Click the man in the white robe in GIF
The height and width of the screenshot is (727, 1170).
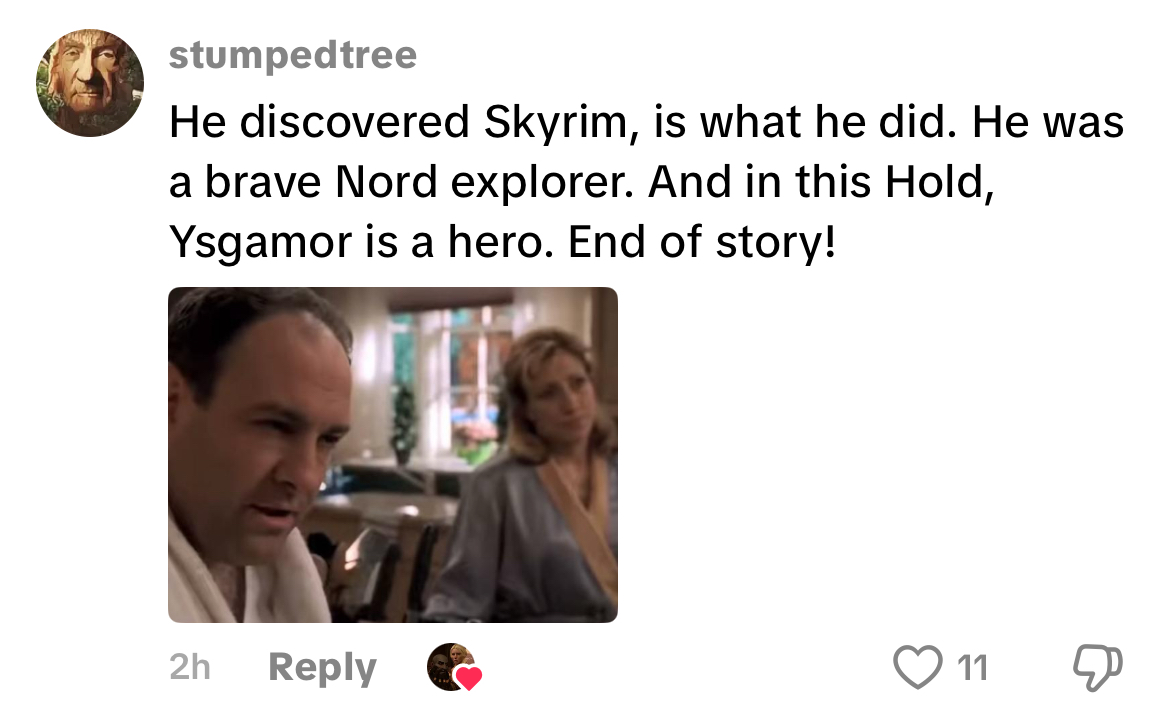(257, 463)
